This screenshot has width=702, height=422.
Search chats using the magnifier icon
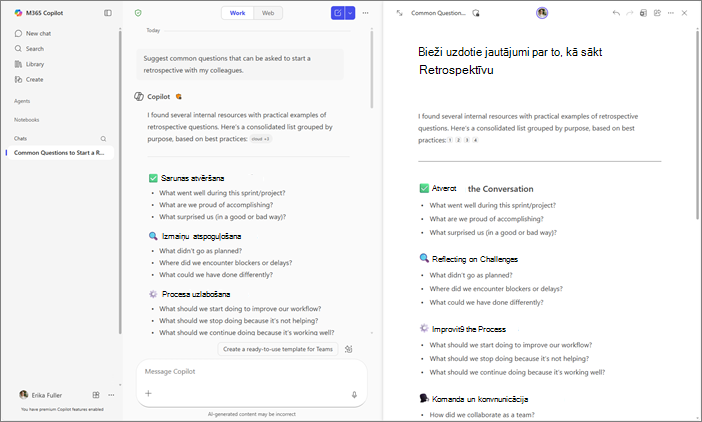click(x=103, y=139)
